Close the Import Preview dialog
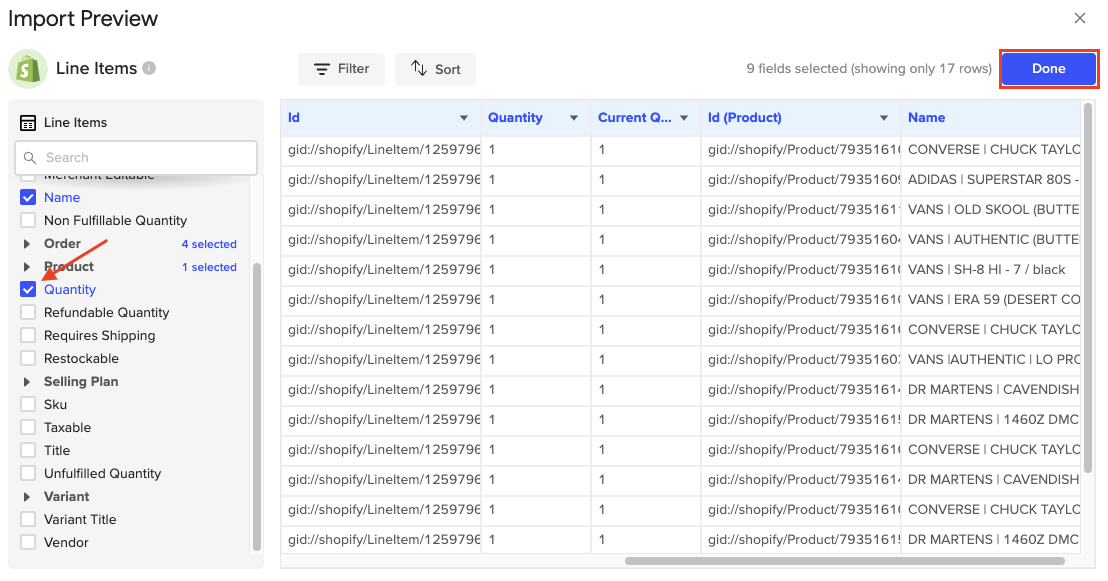Screen dimensions: 1108x581 tap(1080, 18)
